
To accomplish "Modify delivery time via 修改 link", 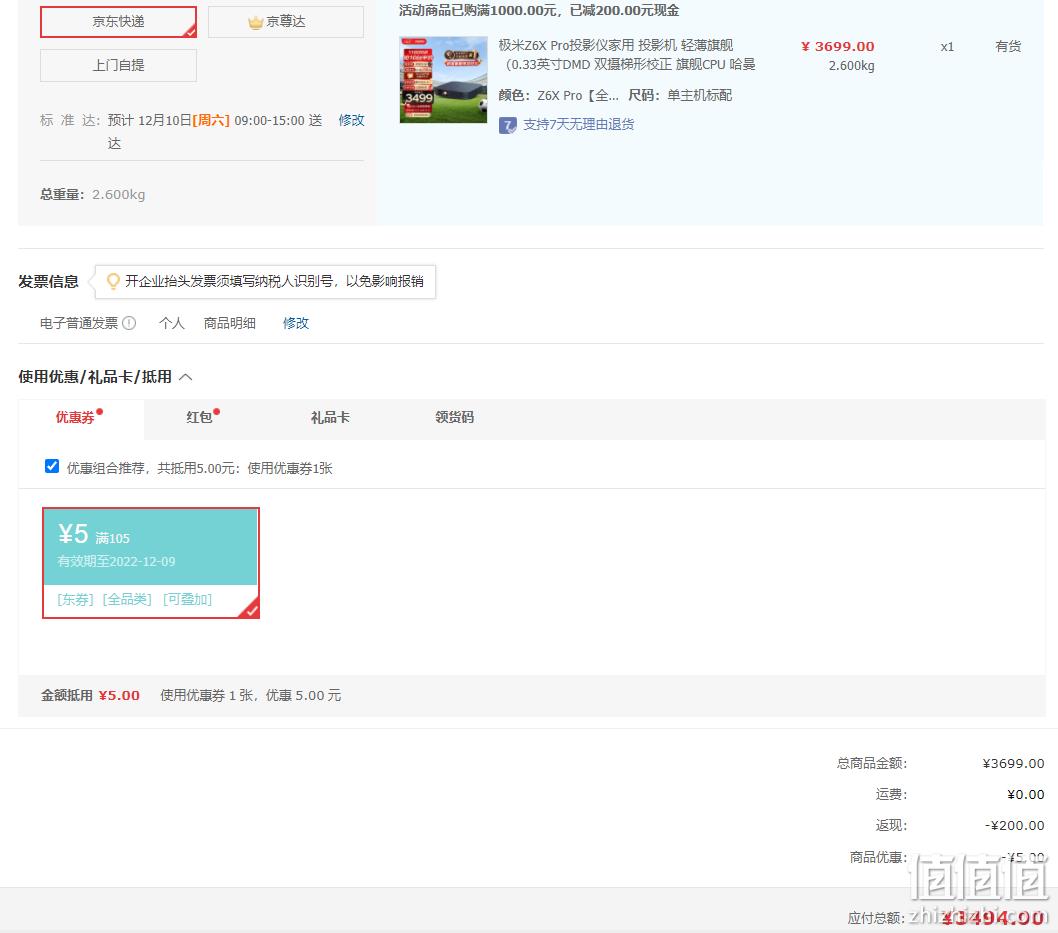I will click(x=352, y=120).
